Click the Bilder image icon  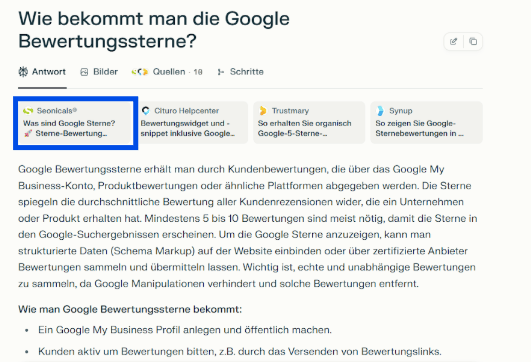tap(84, 72)
